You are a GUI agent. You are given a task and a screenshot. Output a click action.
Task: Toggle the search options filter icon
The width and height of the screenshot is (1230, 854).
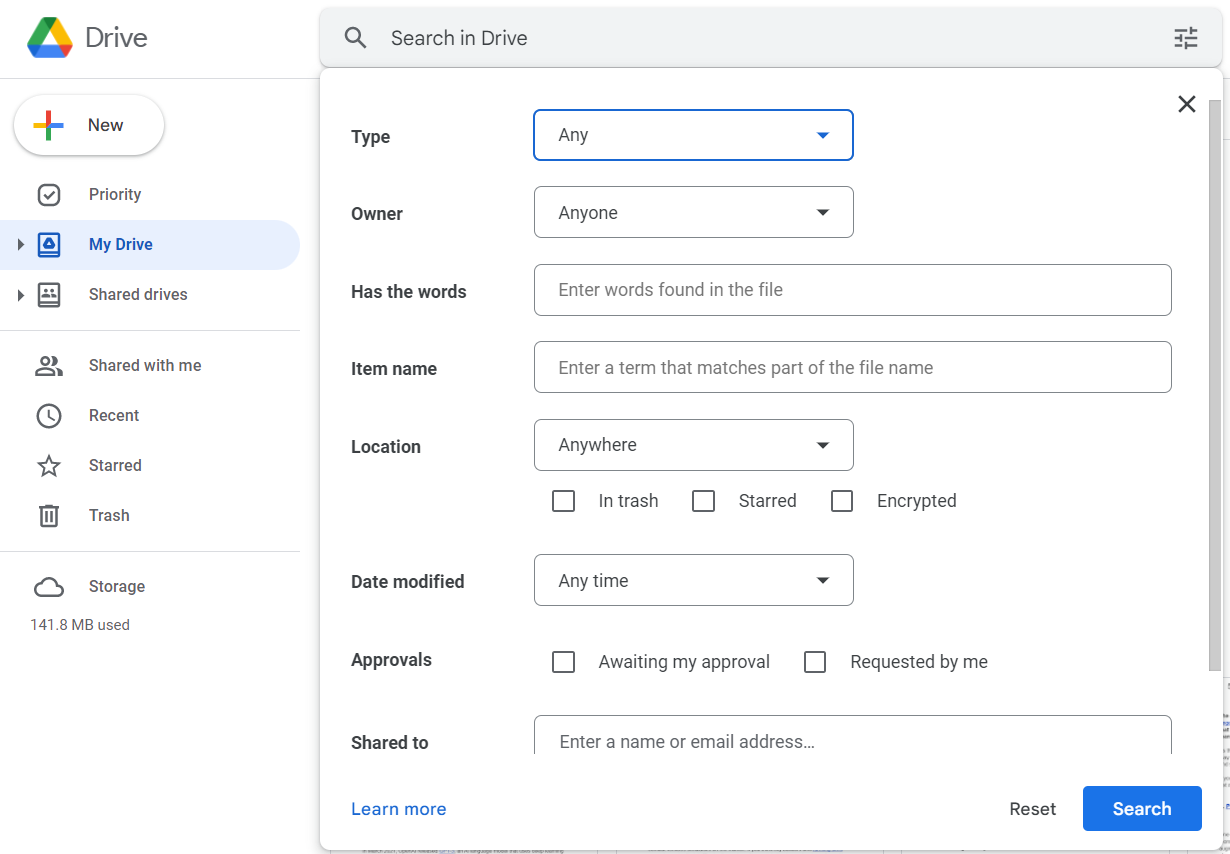click(x=1185, y=38)
